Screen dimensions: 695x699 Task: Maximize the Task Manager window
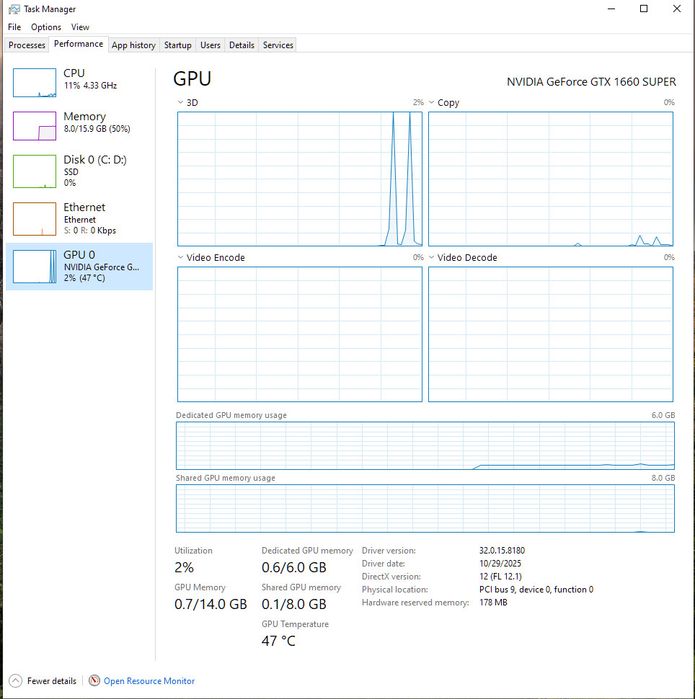644,9
